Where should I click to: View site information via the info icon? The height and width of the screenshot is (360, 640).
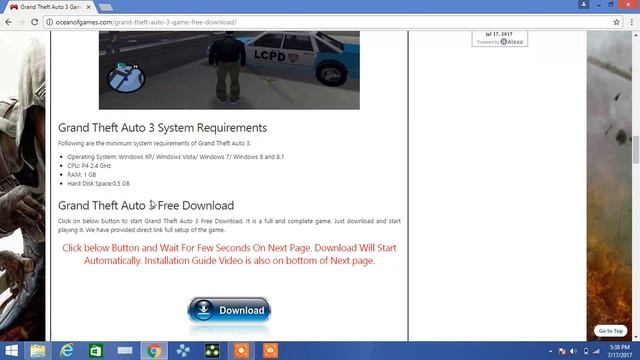click(x=49, y=22)
